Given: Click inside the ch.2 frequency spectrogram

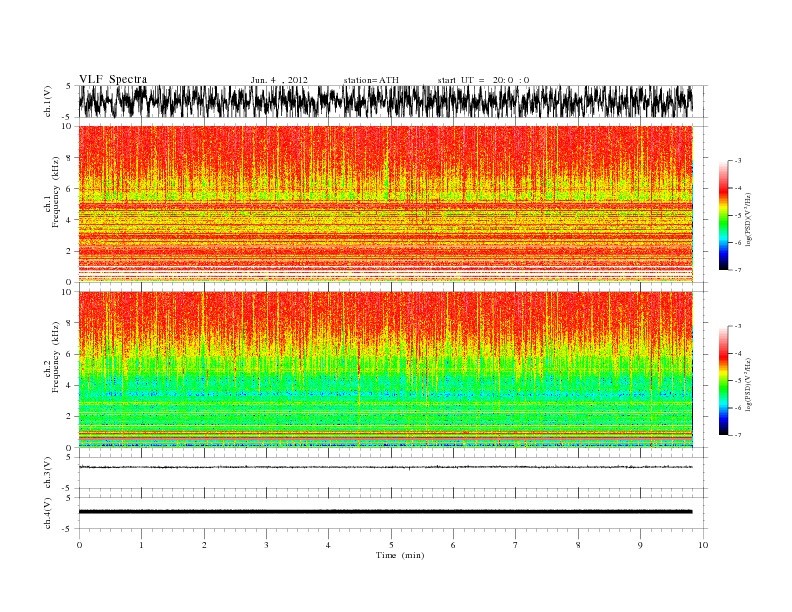Looking at the screenshot, I should [x=385, y=370].
